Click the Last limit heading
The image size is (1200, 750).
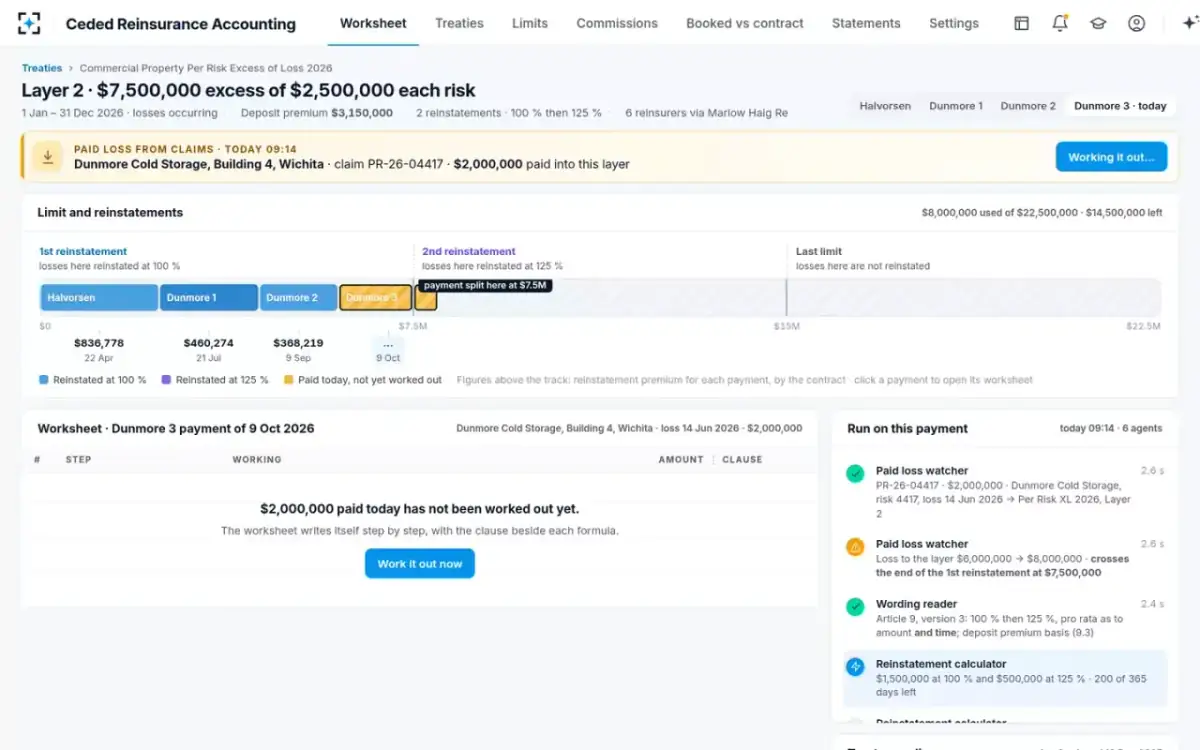point(819,252)
